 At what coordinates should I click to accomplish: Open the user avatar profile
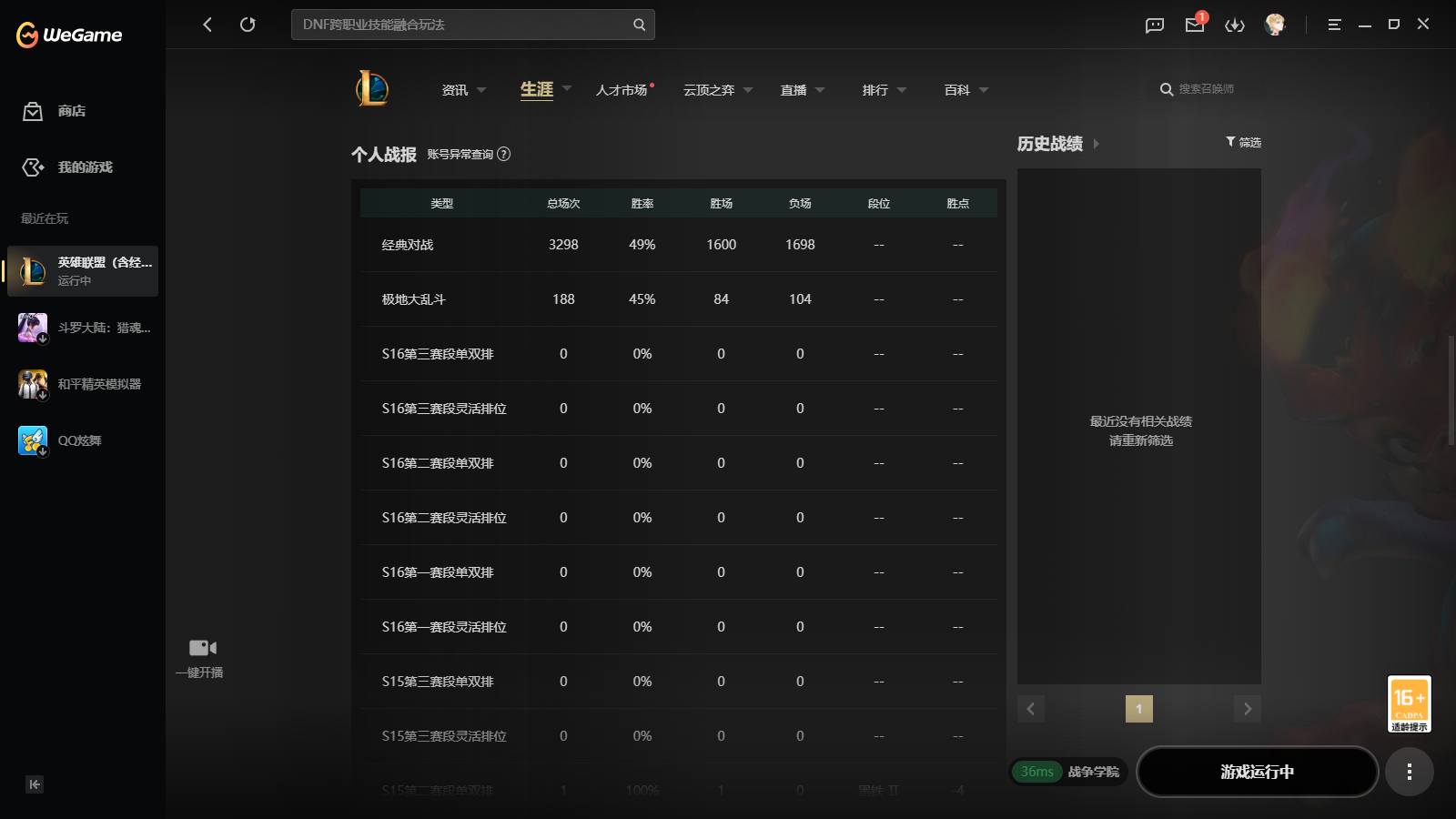1275,25
